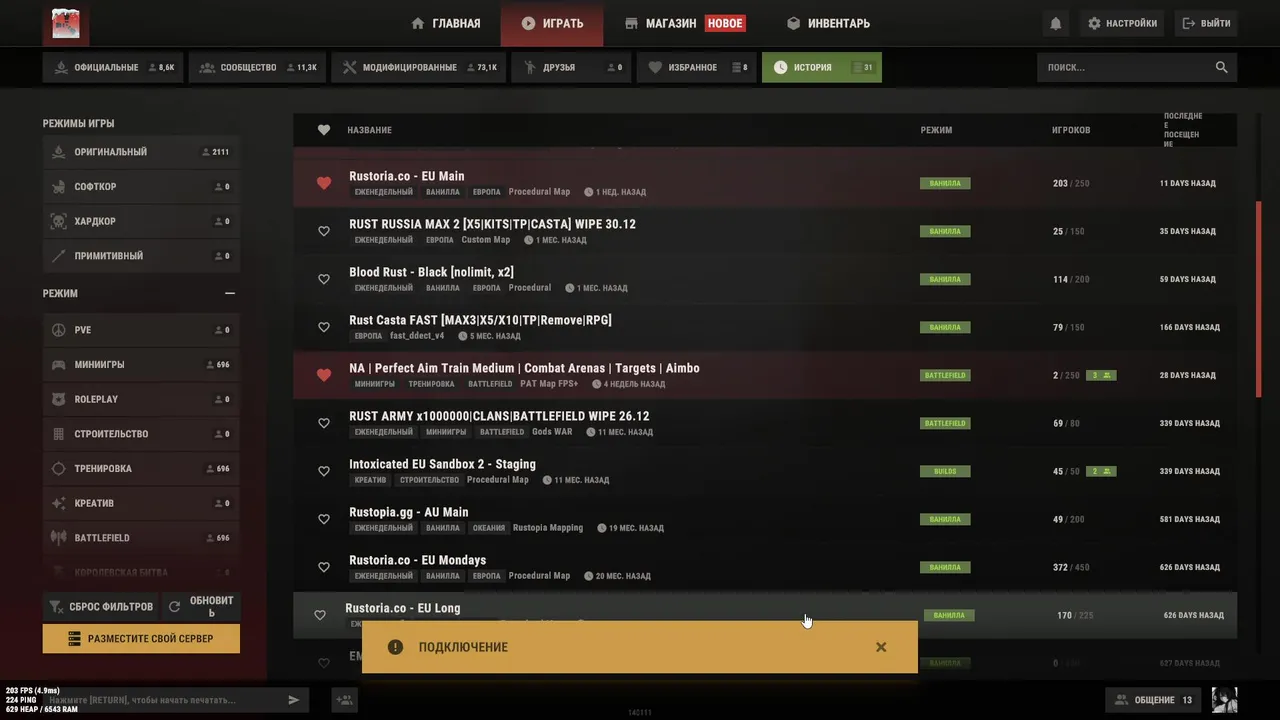Screen dimensions: 1280x720
Task: Click friends badge on Intoxicated EU Sandbox row
Action: [x=1101, y=471]
